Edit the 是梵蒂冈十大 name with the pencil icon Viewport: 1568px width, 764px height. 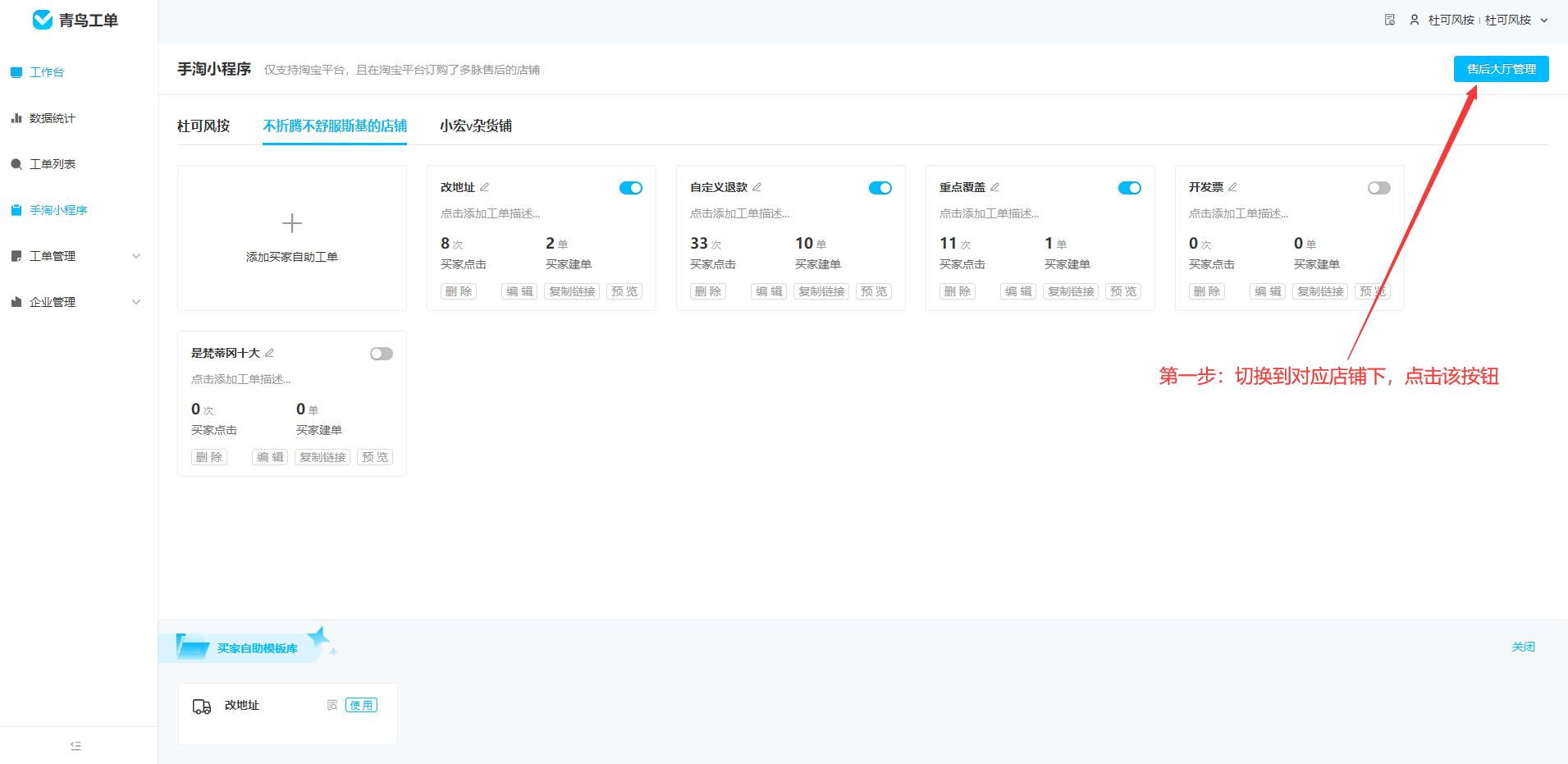[x=270, y=353]
